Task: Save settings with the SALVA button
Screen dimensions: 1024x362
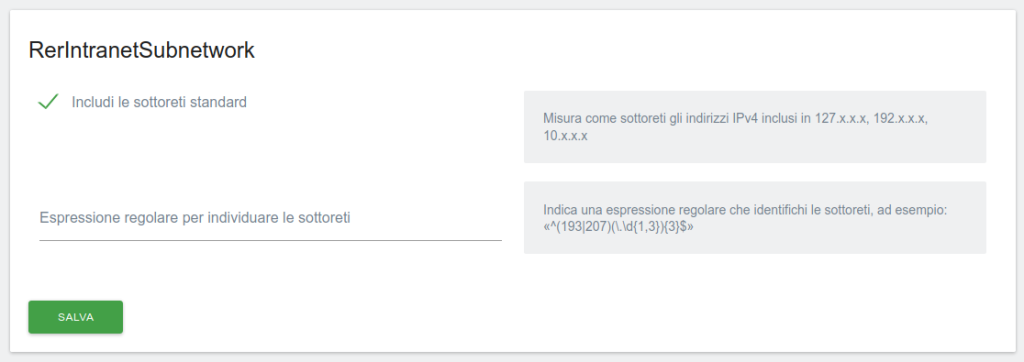Action: [76, 317]
